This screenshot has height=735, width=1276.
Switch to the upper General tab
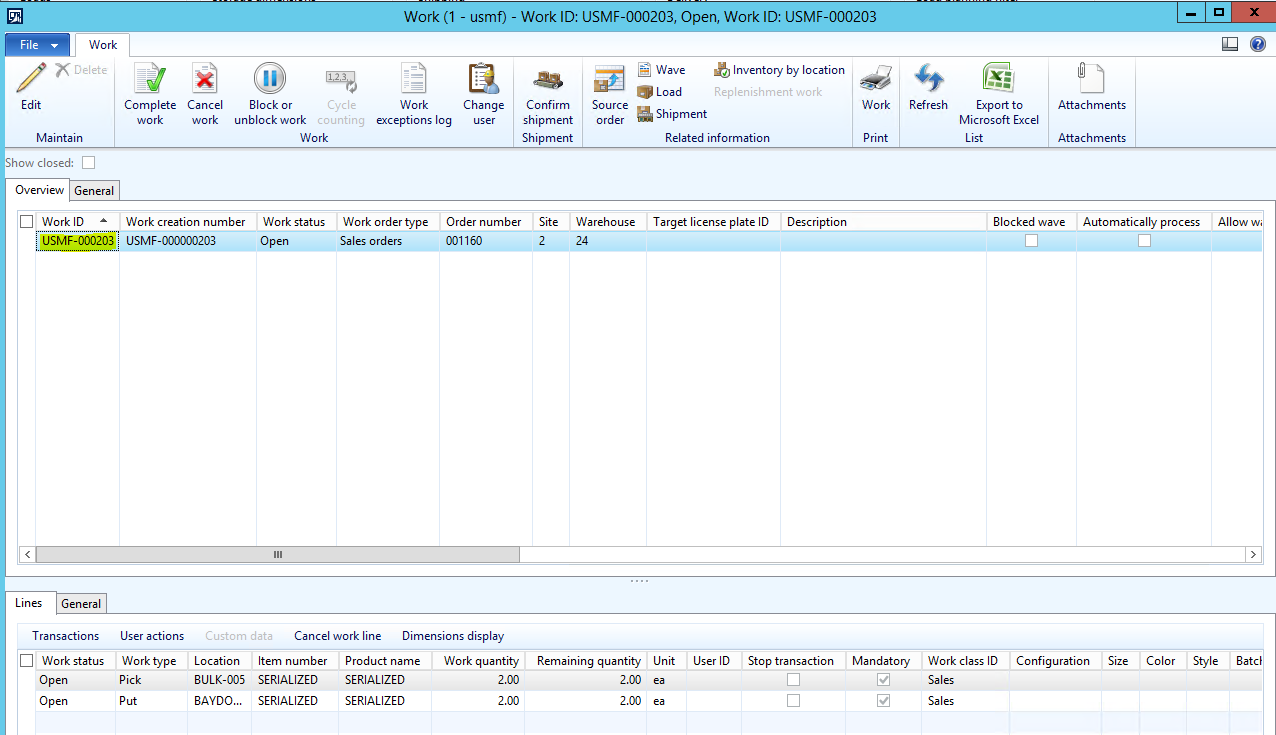(x=95, y=191)
